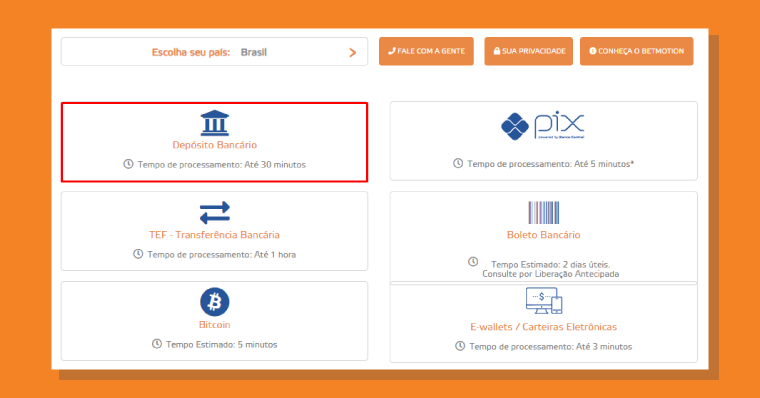
Task: Click the transfer arrows icon for TEF
Action: pos(215,212)
